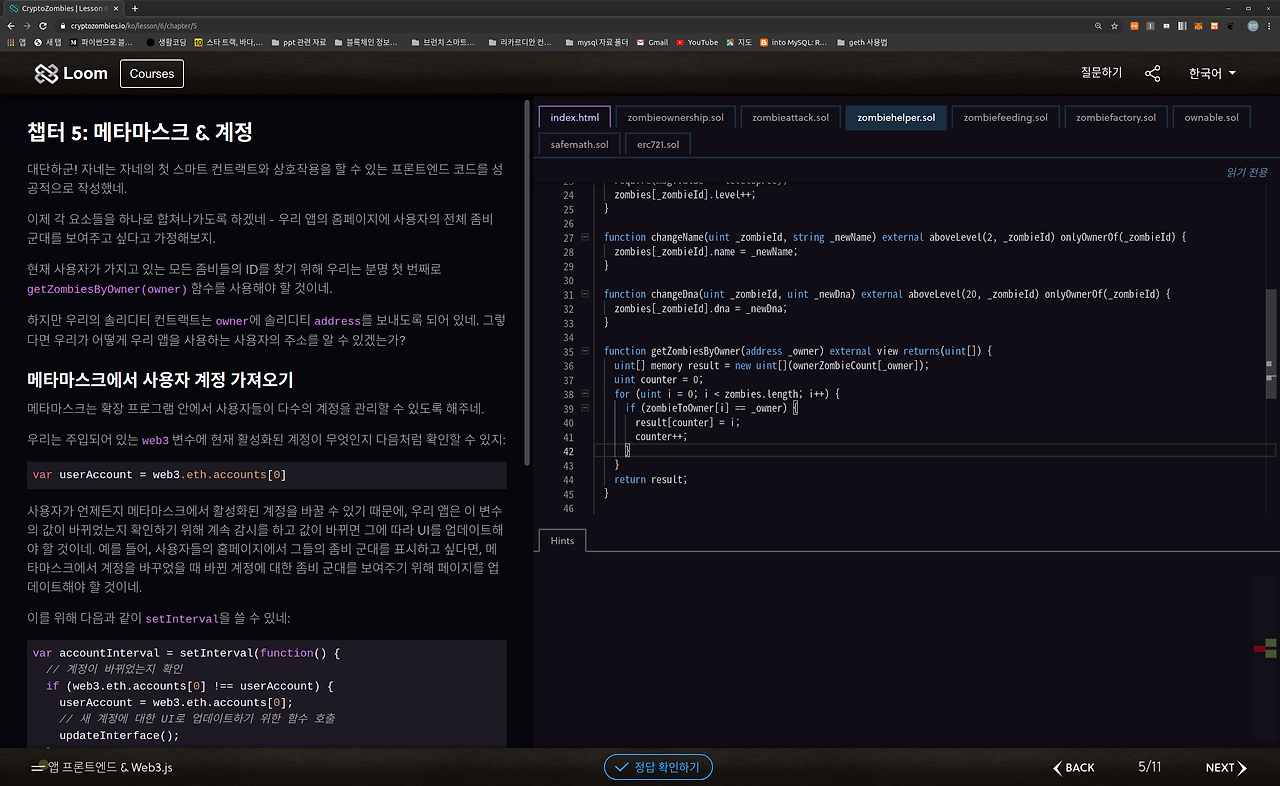Image resolution: width=1280 pixels, height=786 pixels.
Task: Click the 정답 확인하기 check answer button
Action: [x=658, y=768]
